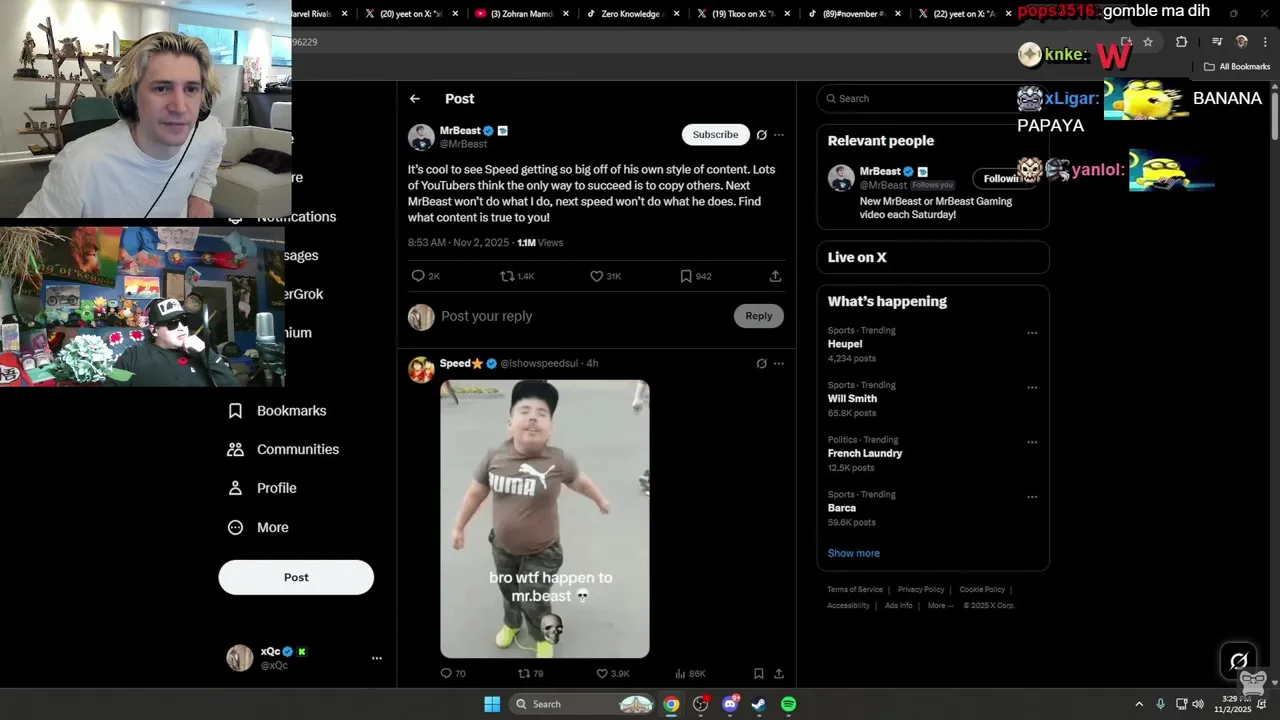The height and width of the screenshot is (720, 1280).
Task: Open Accessibility footer link
Action: (848, 605)
